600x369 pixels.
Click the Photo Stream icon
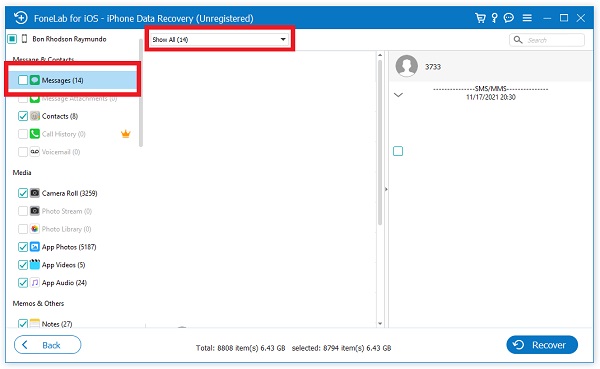pos(35,211)
